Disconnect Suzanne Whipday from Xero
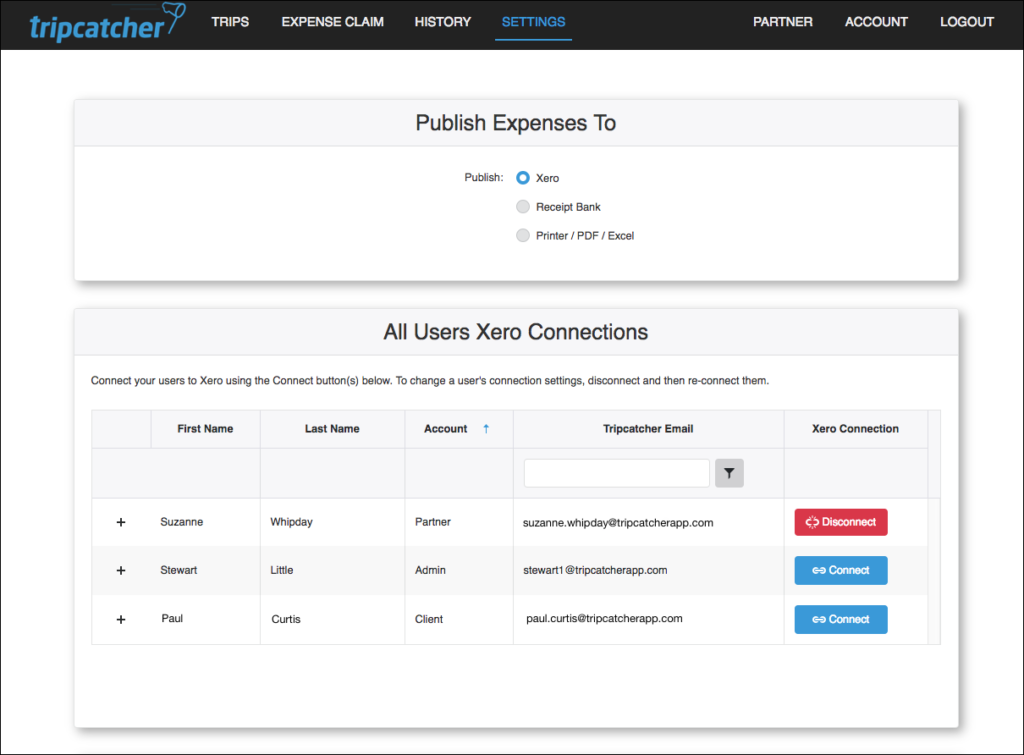 (x=840, y=522)
